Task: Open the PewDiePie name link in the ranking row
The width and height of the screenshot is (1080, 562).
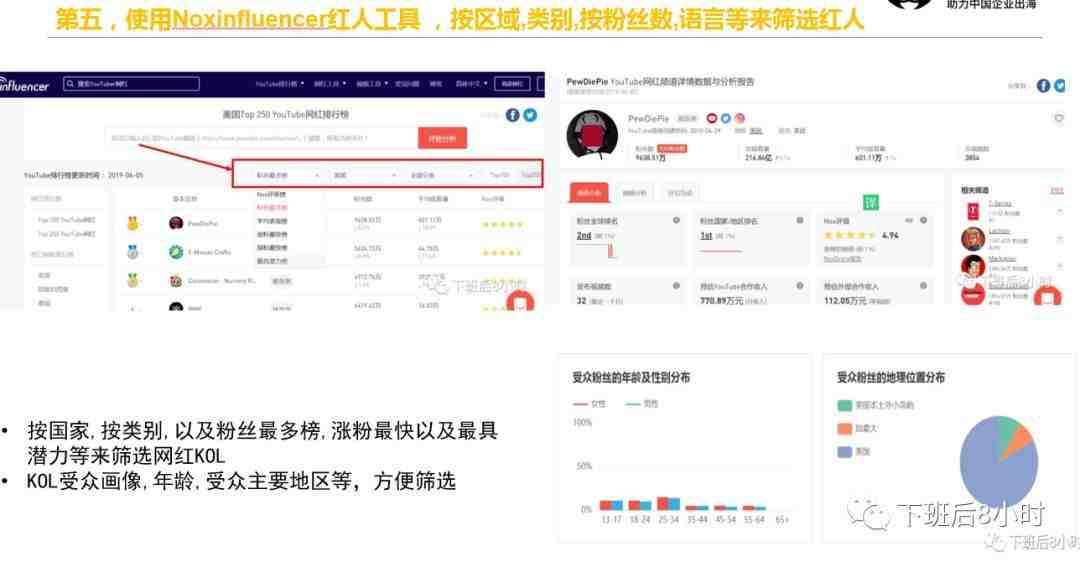Action: coord(202,224)
